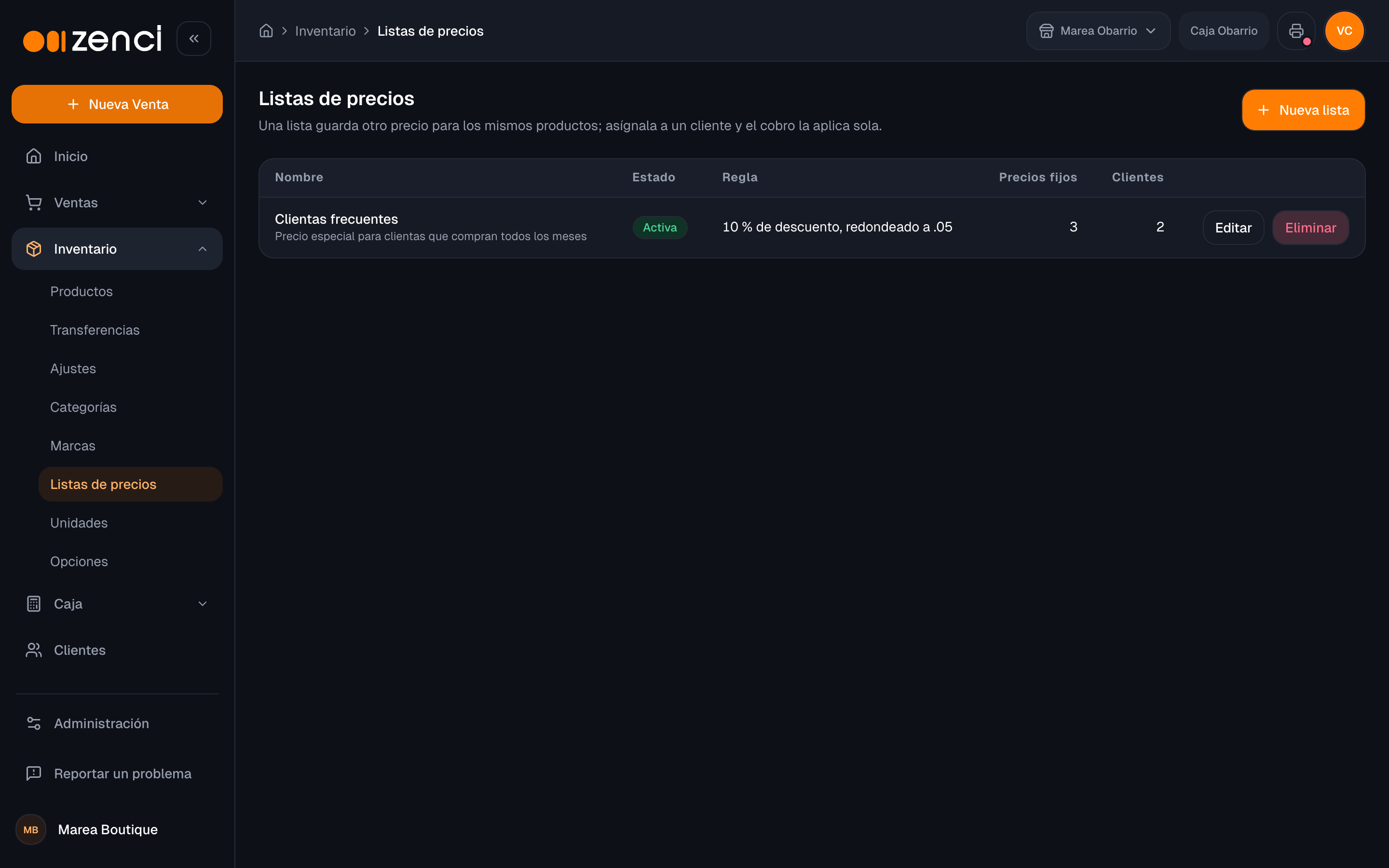Click the Inicio house icon in sidebar
The width and height of the screenshot is (1389, 868).
[x=34, y=156]
